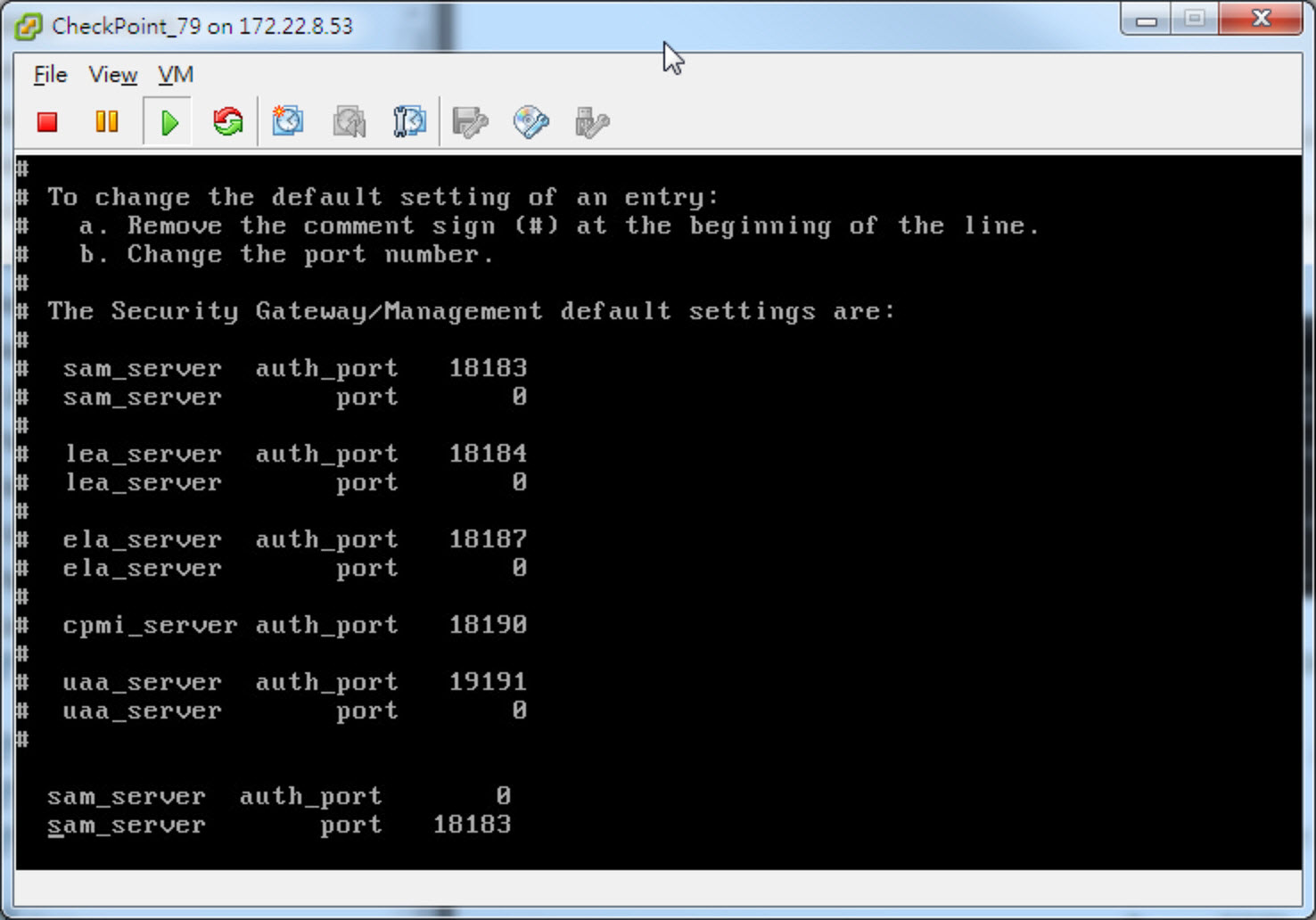Stop the virtual machine with red square
This screenshot has height=920, width=1316.
[x=47, y=122]
